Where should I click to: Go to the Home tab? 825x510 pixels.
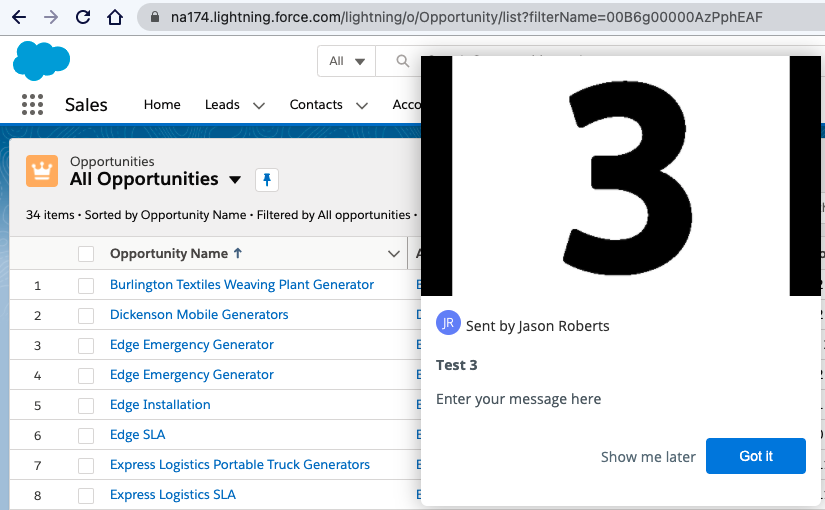tap(162, 105)
